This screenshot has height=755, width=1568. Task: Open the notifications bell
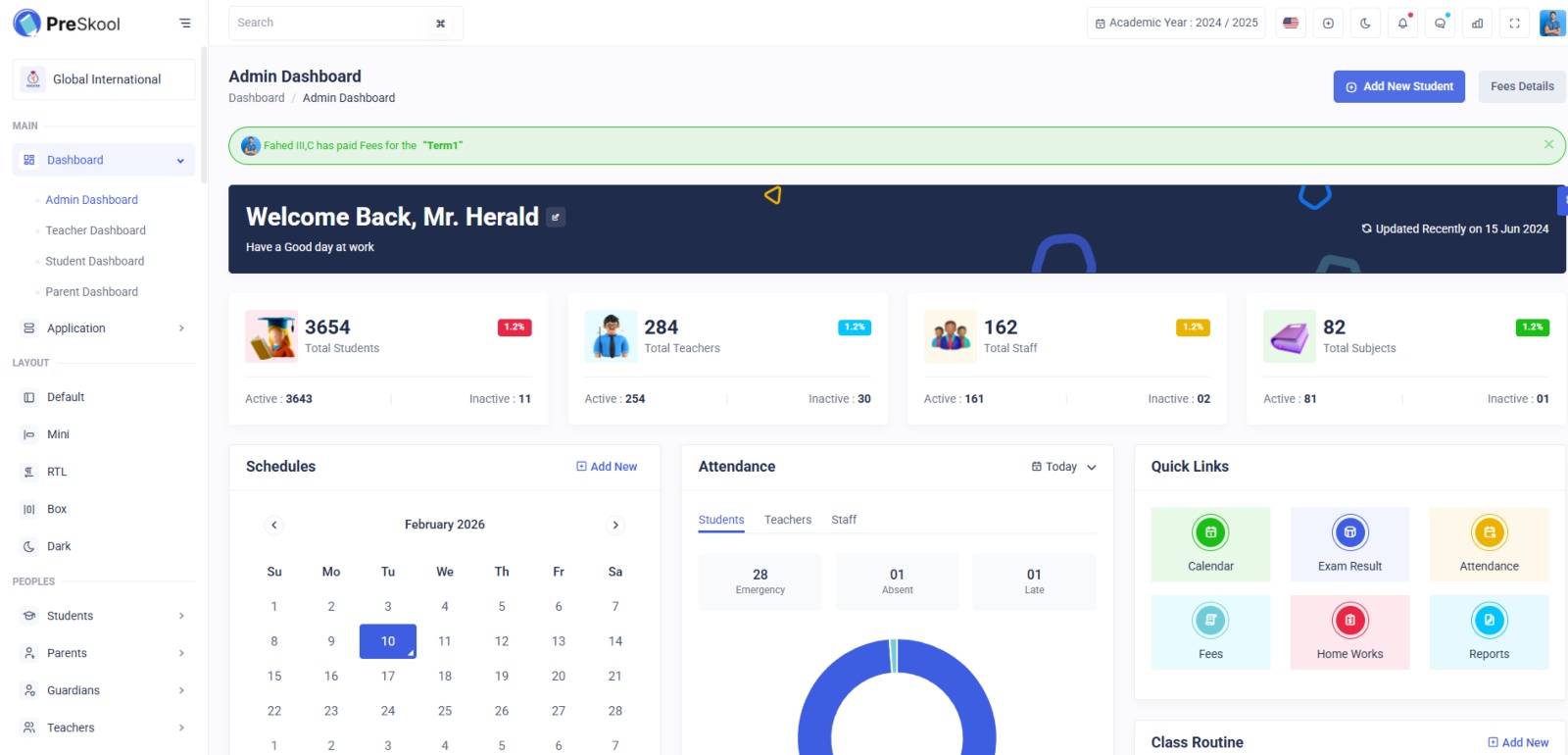(x=1402, y=23)
